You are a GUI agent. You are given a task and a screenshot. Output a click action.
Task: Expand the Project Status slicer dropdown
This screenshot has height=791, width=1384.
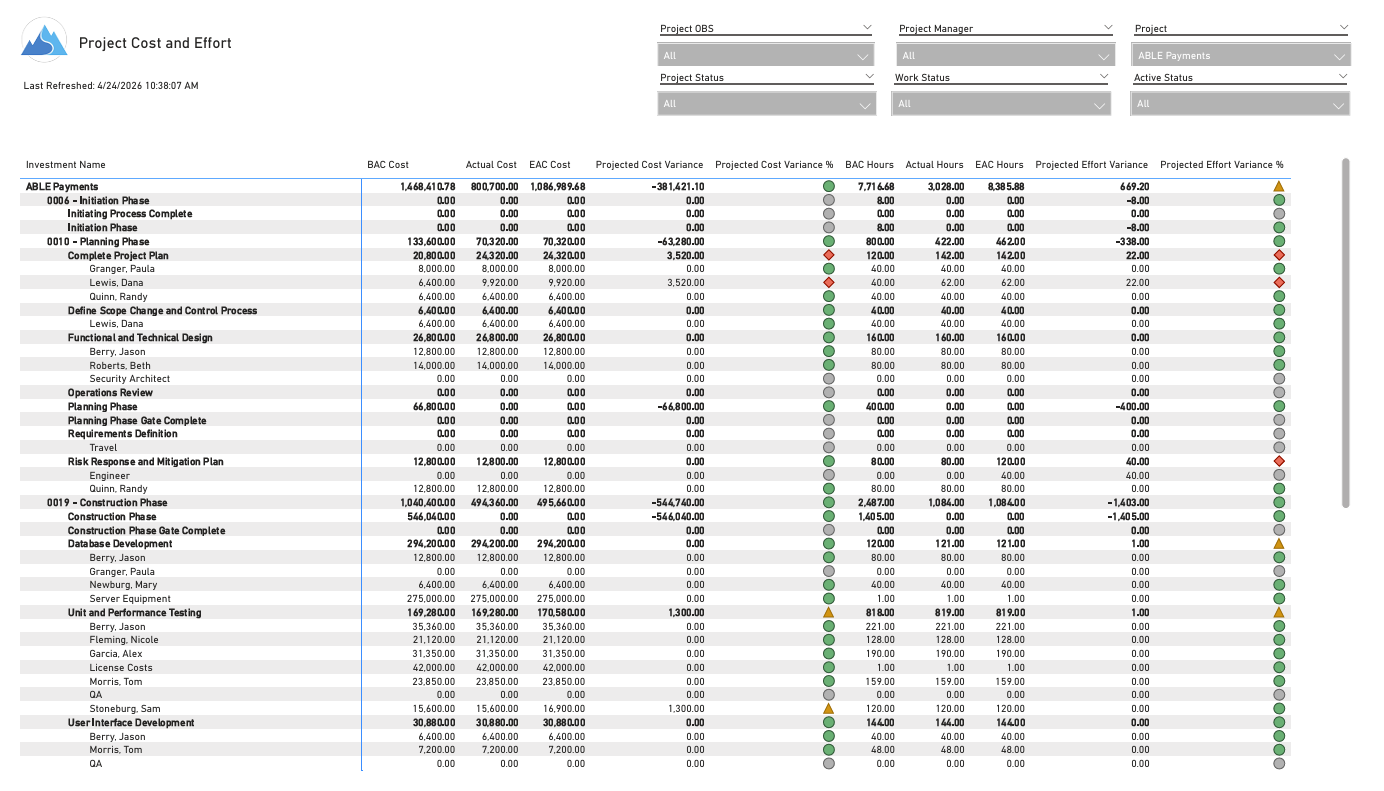coord(765,104)
